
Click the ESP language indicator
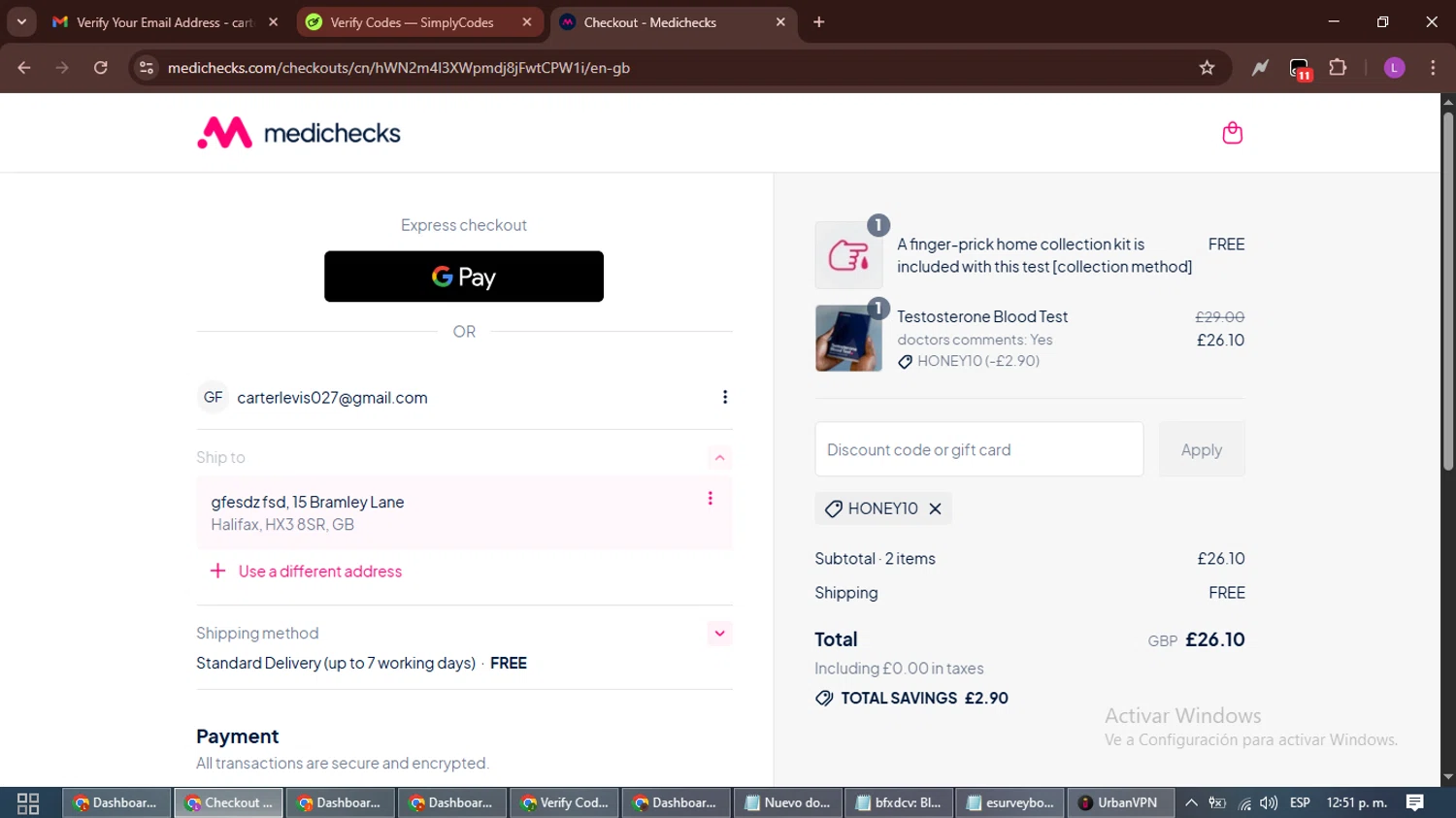coord(1300,802)
